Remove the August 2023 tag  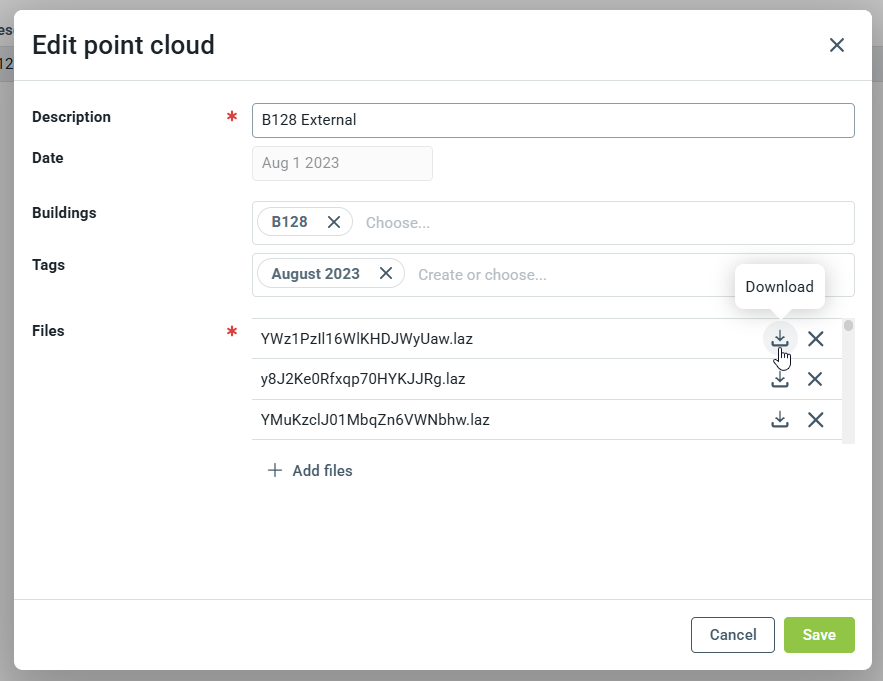click(386, 274)
